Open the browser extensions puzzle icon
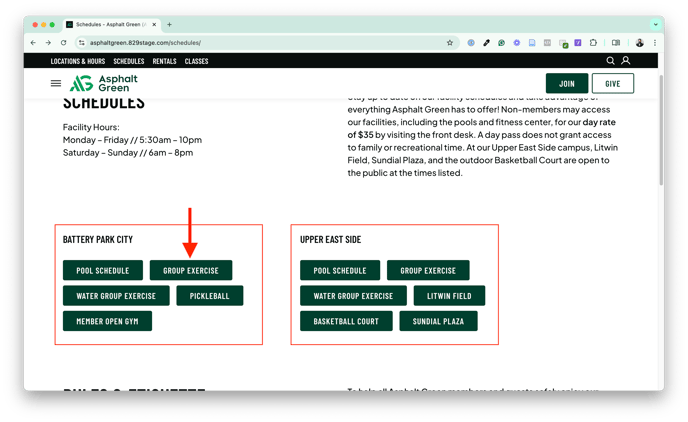The image size is (688, 422). [x=594, y=43]
